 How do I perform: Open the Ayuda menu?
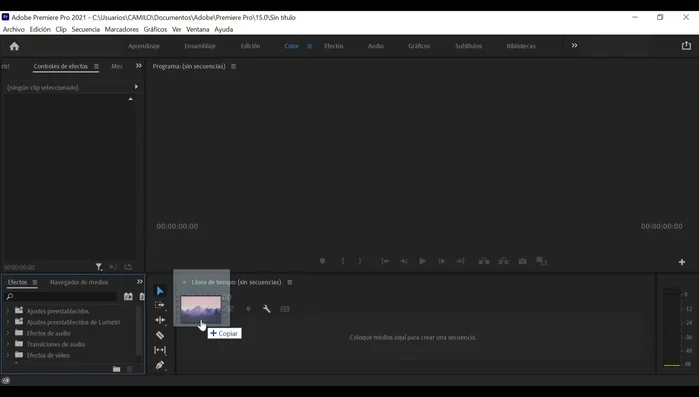click(x=224, y=29)
